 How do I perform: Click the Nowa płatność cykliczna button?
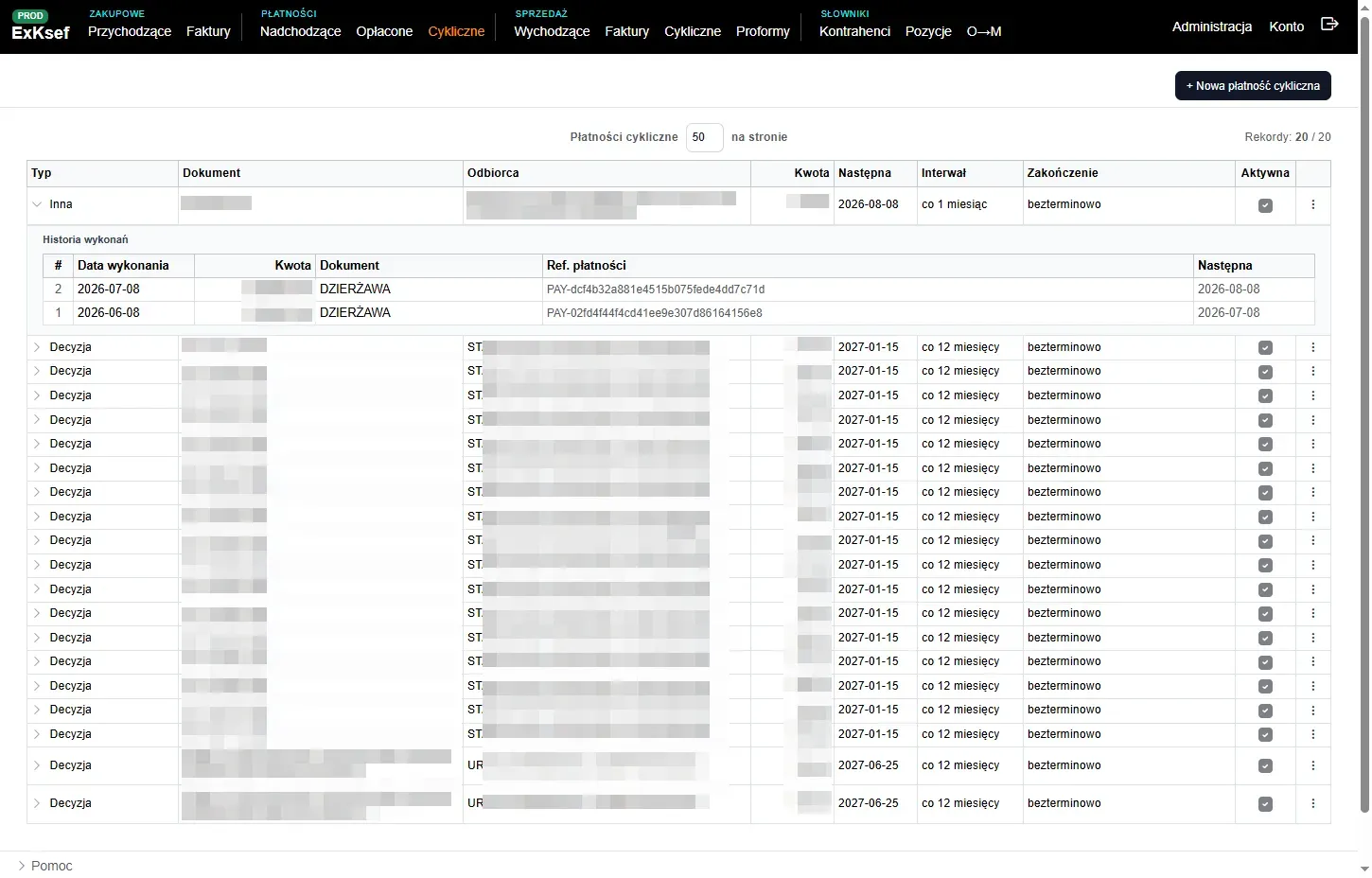click(x=1253, y=85)
